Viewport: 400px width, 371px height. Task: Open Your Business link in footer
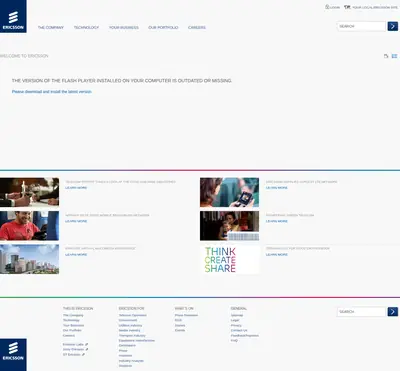(73, 325)
